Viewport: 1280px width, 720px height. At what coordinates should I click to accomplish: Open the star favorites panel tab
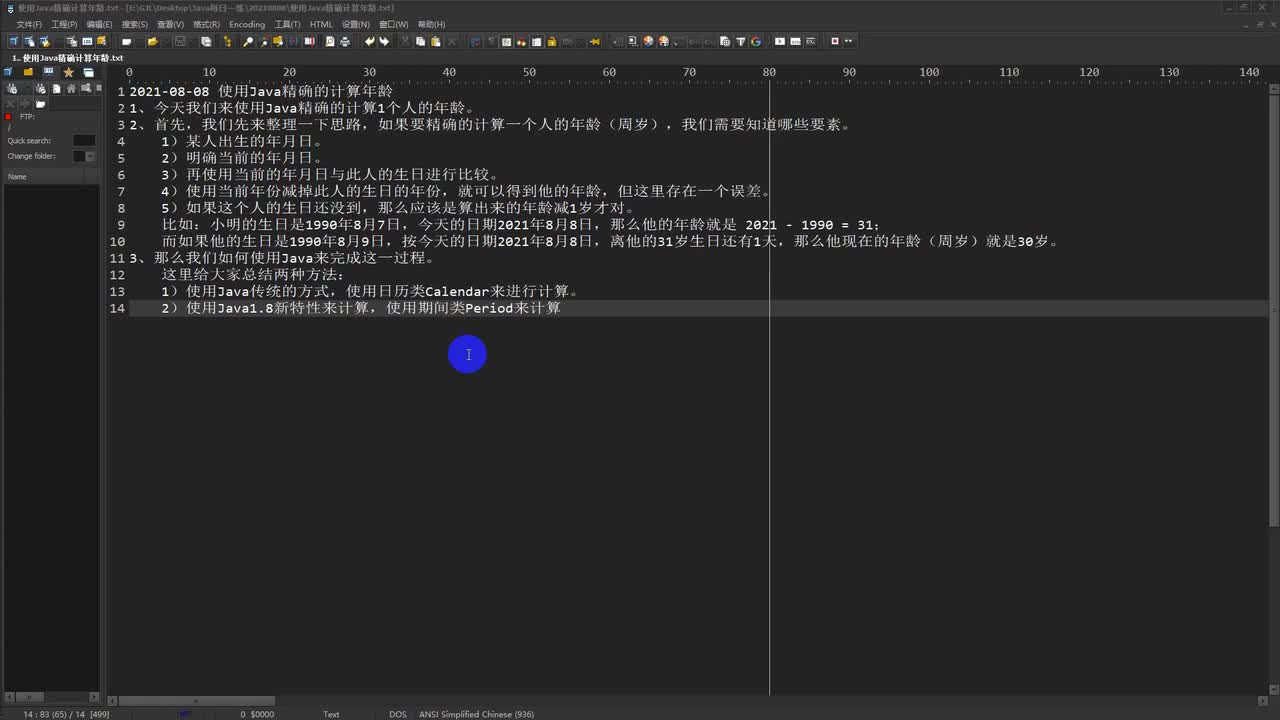coord(69,72)
